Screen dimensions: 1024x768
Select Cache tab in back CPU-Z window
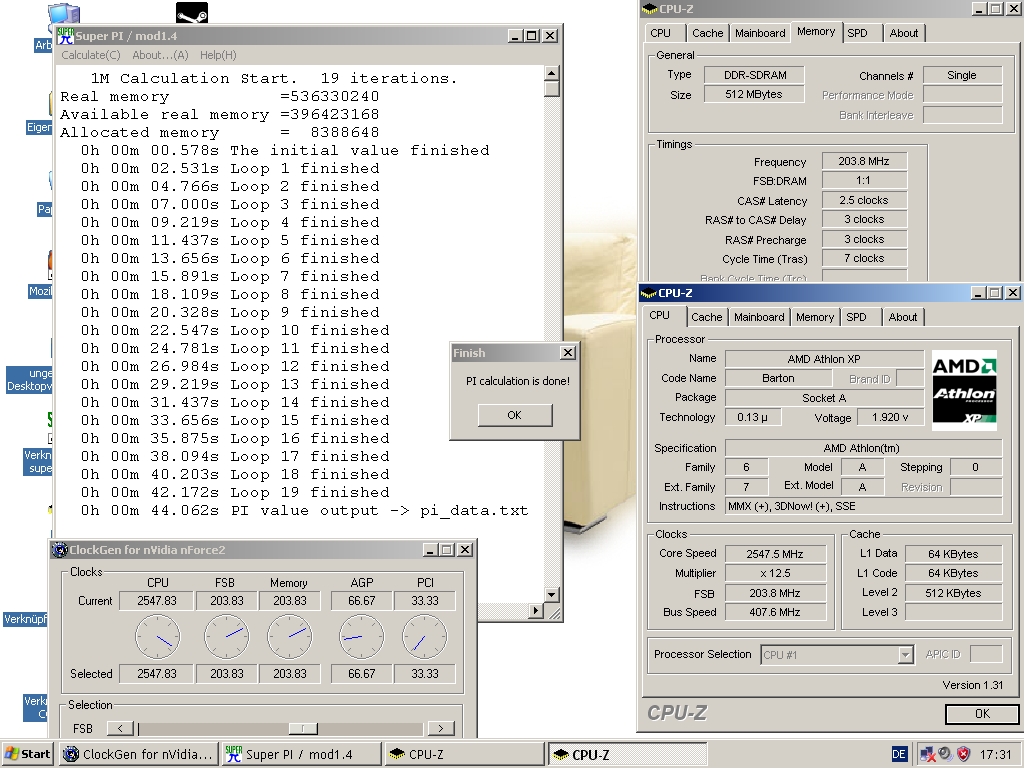(707, 33)
